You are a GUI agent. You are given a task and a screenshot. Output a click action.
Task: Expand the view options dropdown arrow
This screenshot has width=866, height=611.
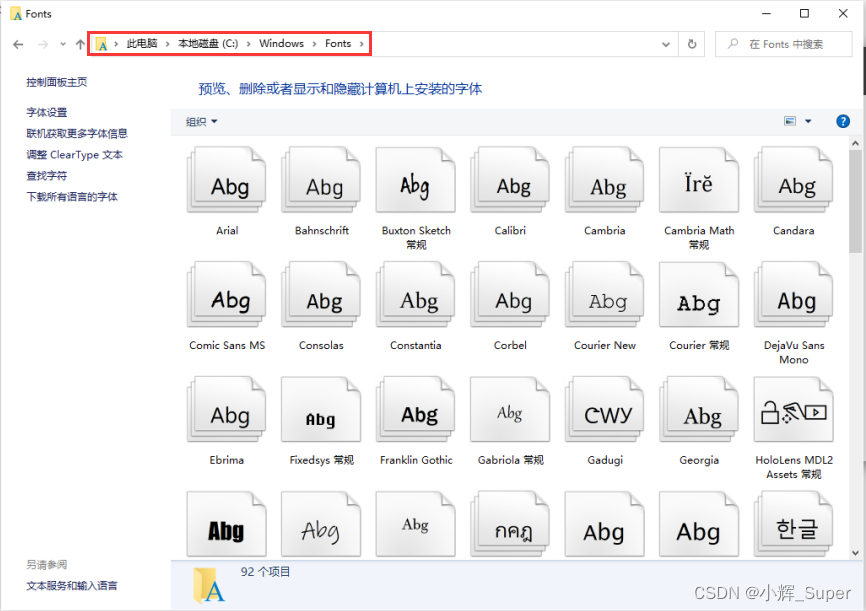(x=808, y=121)
